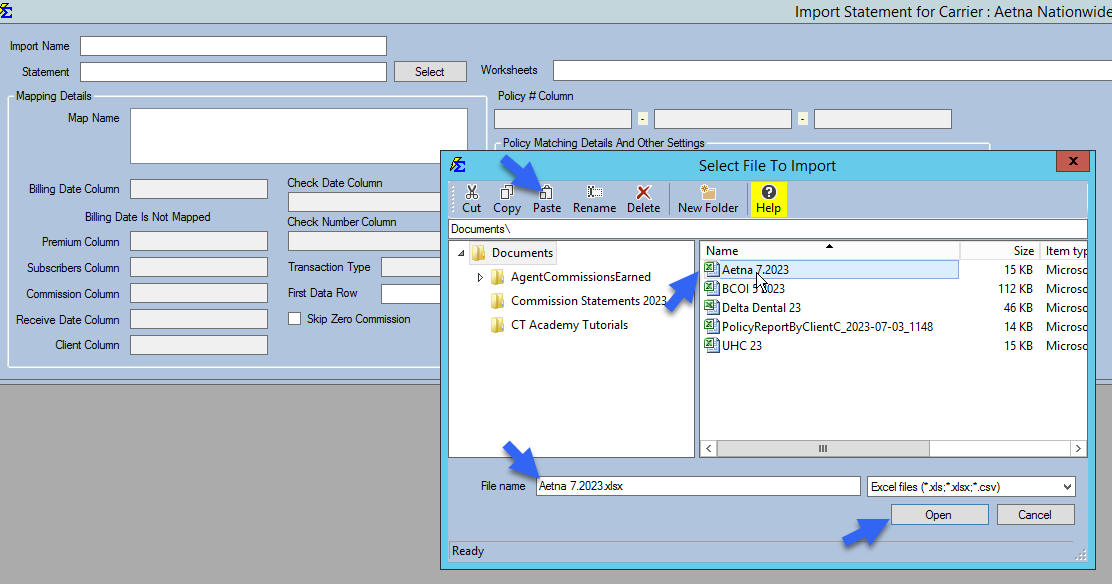Click inside the Import Name field
Image resolution: width=1112 pixels, height=584 pixels.
coord(232,45)
